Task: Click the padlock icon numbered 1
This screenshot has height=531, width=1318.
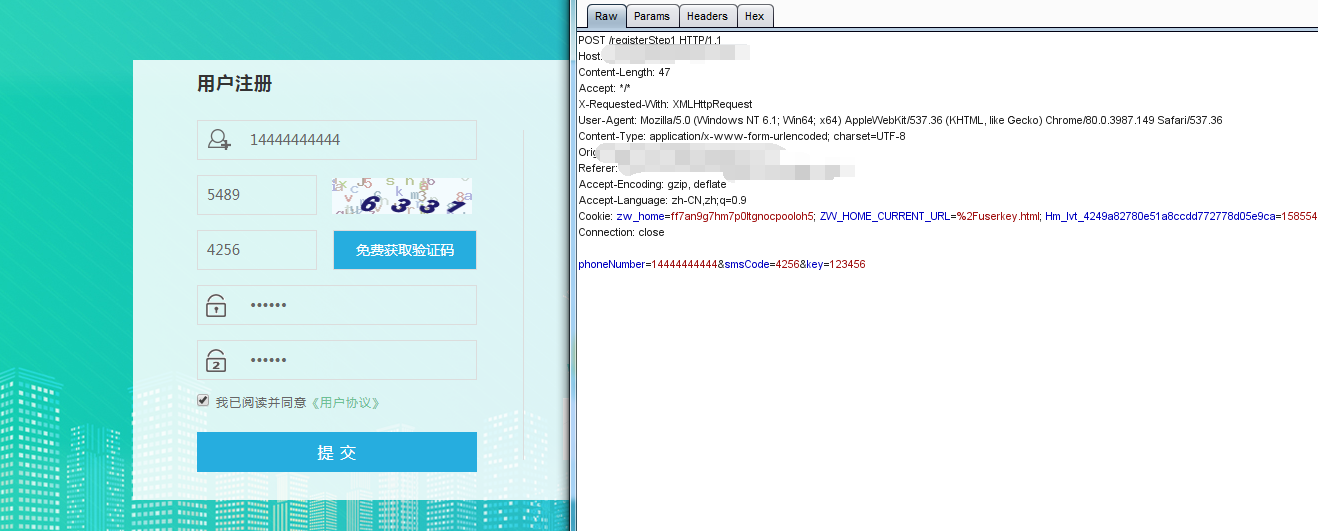Action: click(x=216, y=305)
